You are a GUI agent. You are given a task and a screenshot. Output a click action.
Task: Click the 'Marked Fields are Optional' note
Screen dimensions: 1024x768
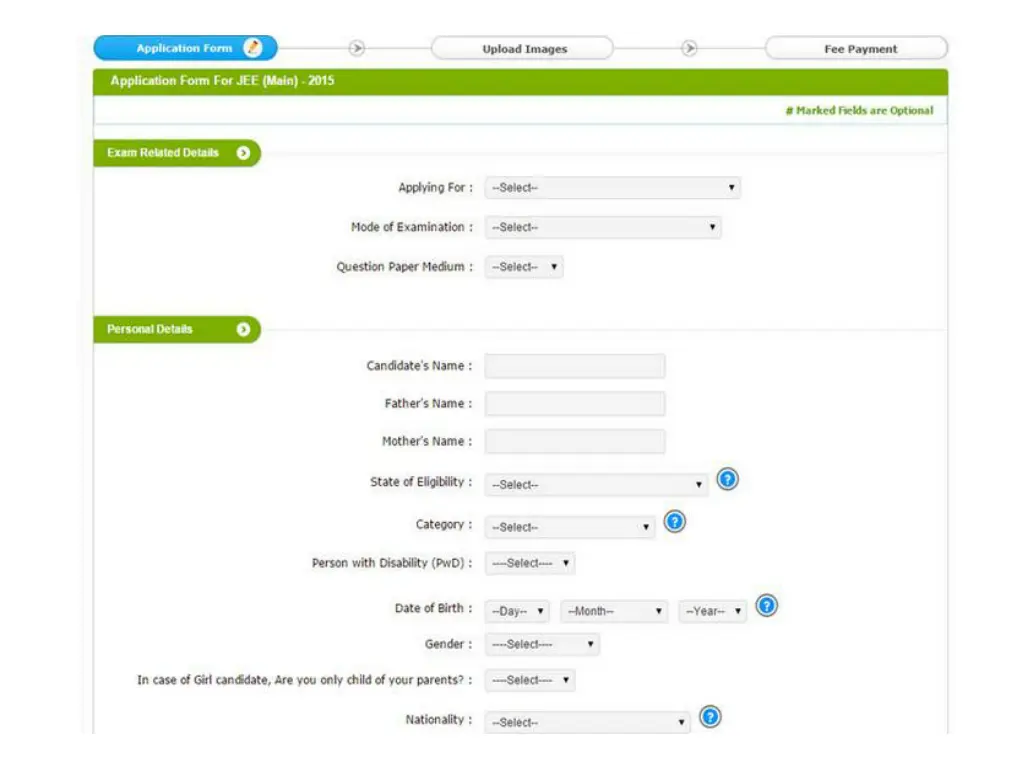pyautogui.click(x=859, y=110)
